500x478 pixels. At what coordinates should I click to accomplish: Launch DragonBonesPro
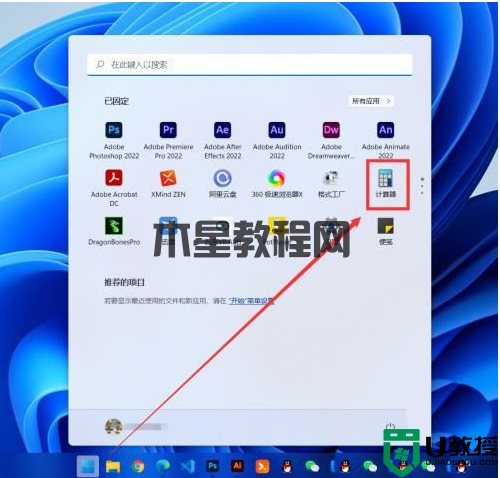click(114, 231)
